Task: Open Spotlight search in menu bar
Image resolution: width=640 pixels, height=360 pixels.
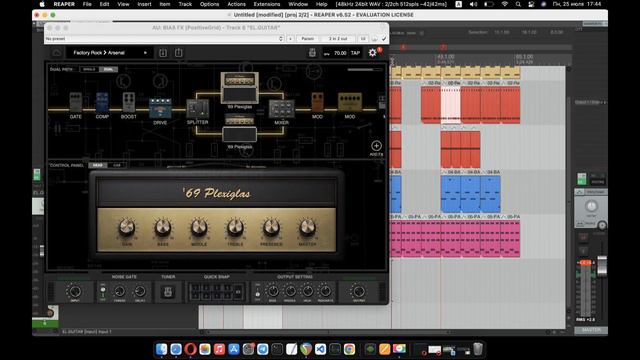Action: [518, 4]
